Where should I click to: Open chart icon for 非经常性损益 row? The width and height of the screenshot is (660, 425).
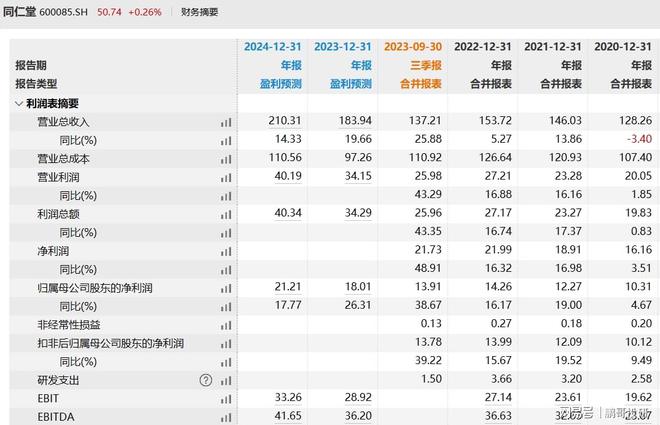[226, 325]
